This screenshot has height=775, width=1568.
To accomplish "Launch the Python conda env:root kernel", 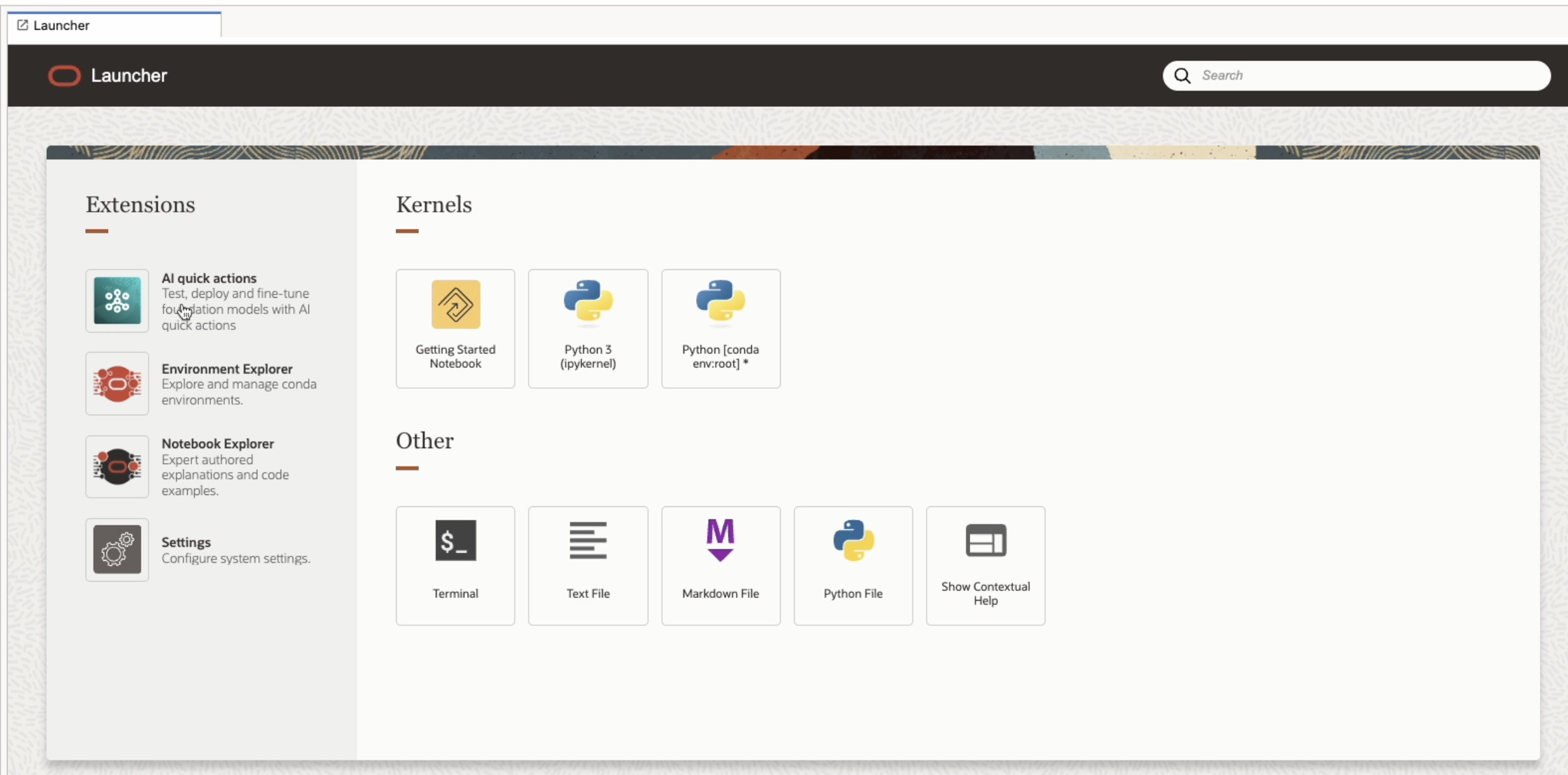I will [720, 328].
